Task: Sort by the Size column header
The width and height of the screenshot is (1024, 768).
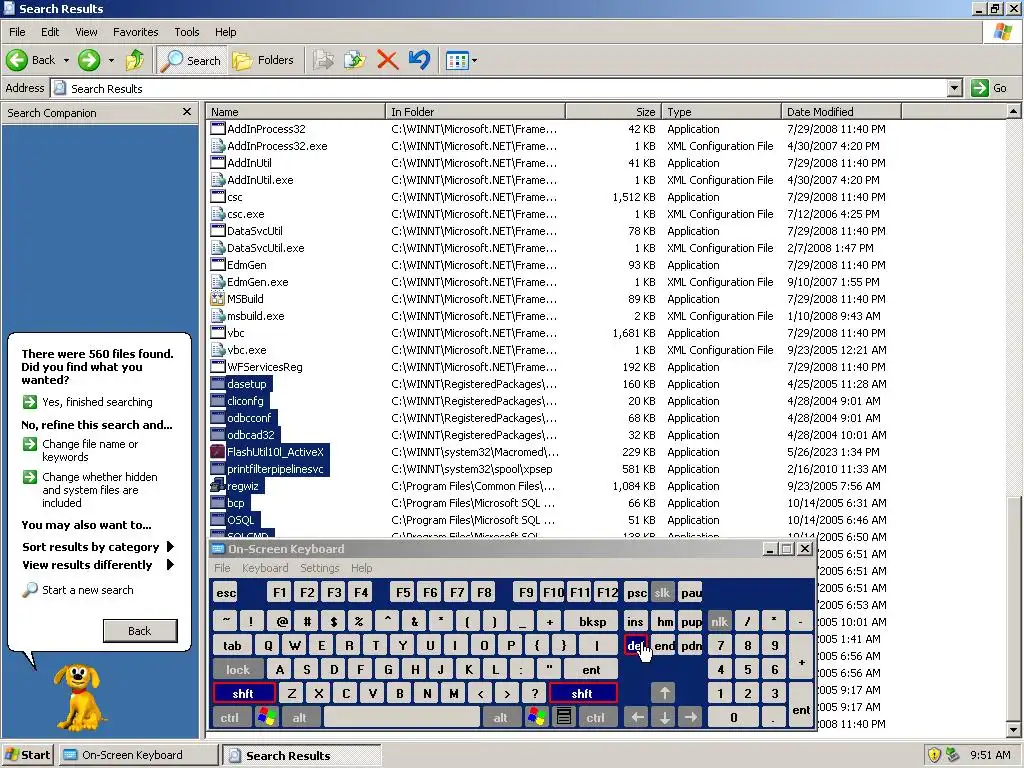Action: click(x=613, y=112)
